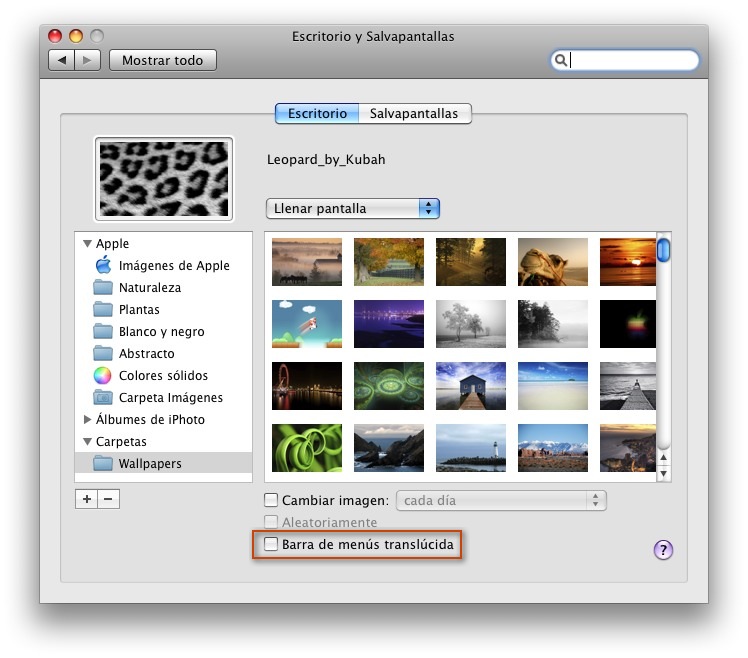Select the lighthouse on rocks wallpaper
This screenshot has height=658, width=748.
[471, 448]
